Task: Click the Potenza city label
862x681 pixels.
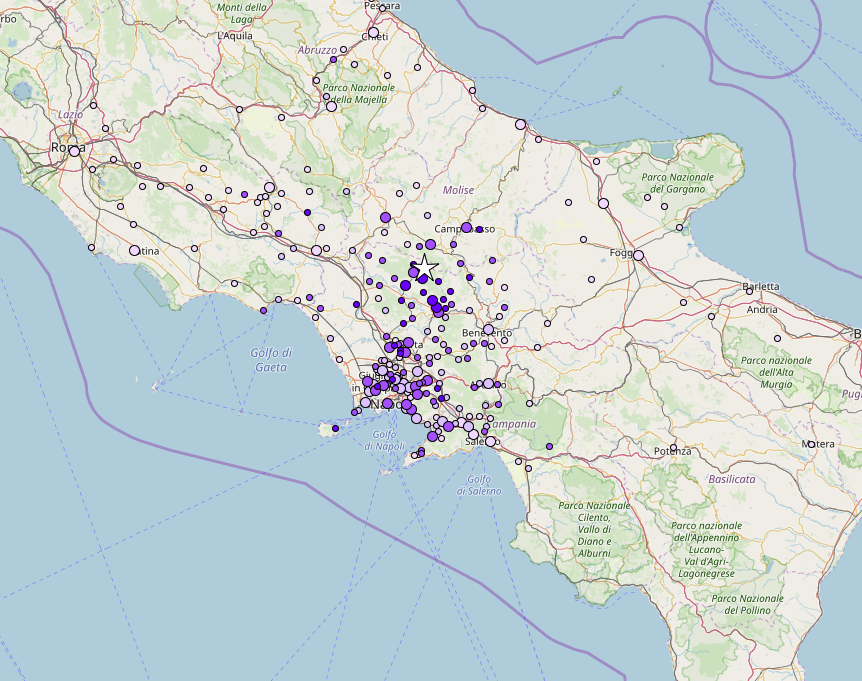Action: (673, 451)
